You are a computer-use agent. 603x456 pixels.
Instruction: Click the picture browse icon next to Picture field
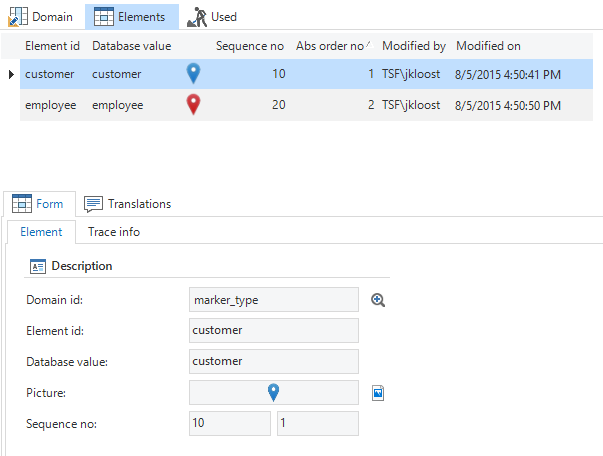[x=378, y=393]
